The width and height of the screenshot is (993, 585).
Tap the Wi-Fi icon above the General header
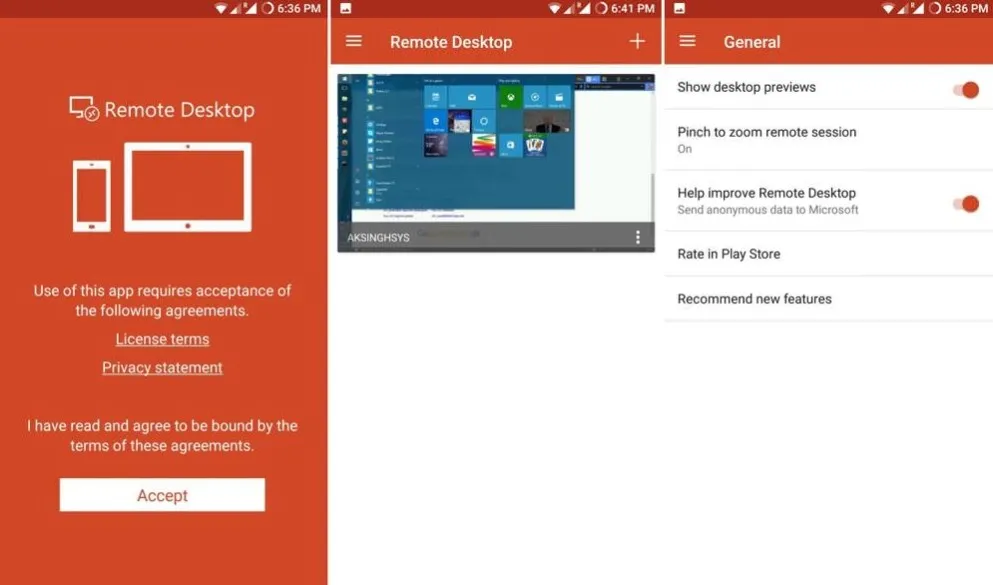[x=888, y=8]
